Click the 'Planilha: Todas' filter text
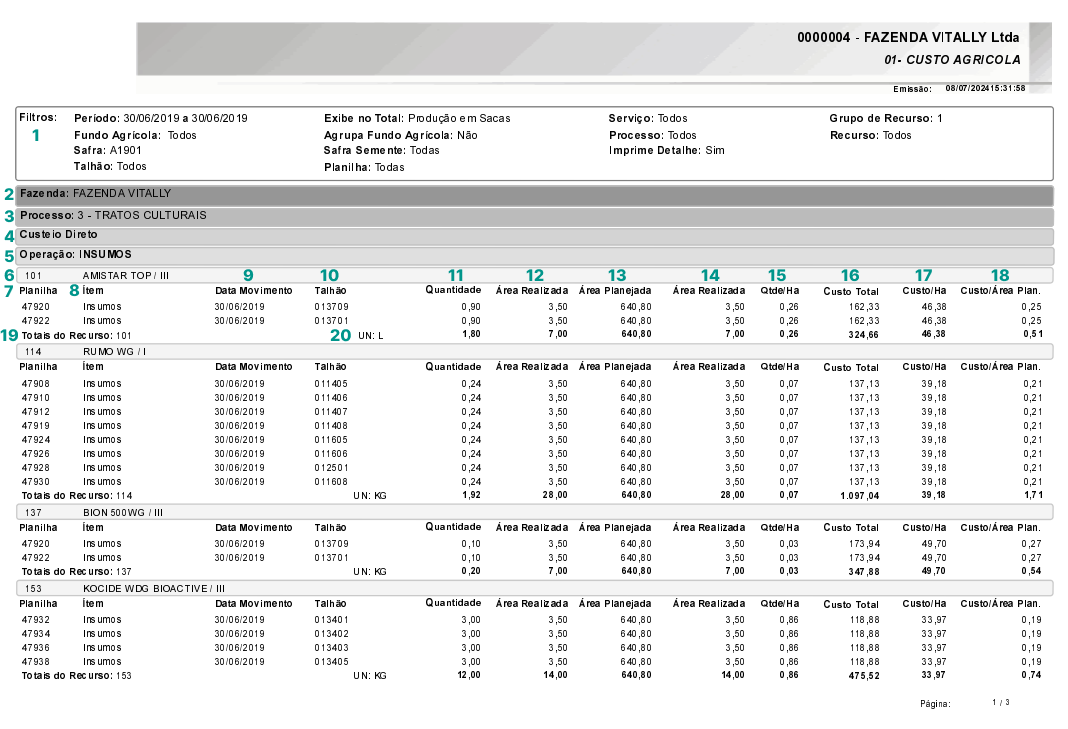 364,167
